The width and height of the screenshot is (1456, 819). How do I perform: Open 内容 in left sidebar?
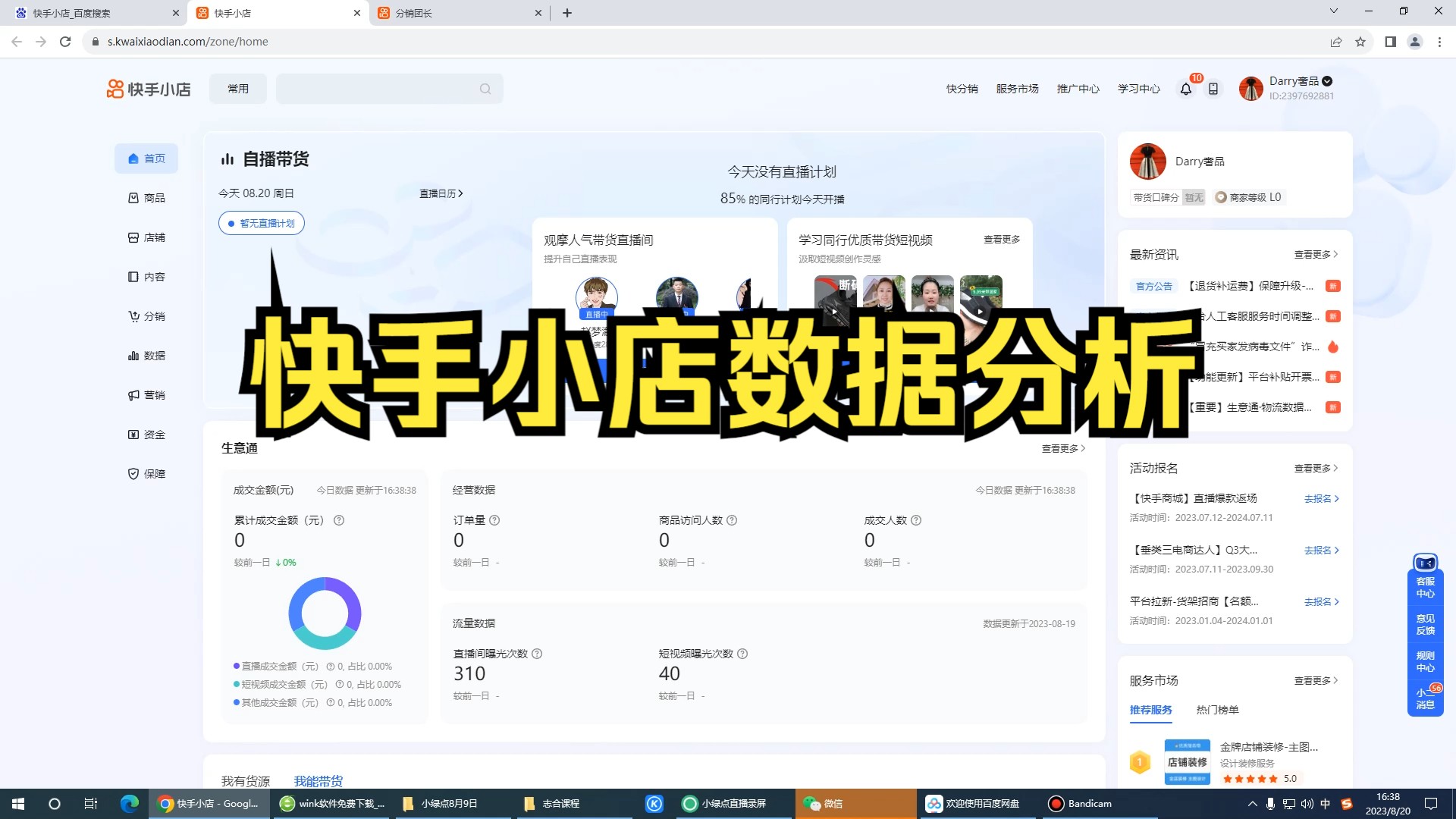click(x=146, y=277)
